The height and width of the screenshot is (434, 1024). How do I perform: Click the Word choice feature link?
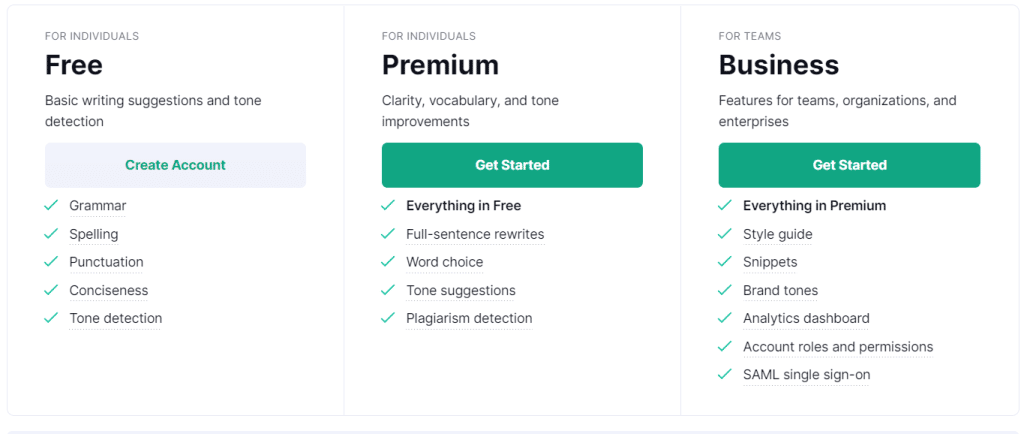(x=444, y=262)
